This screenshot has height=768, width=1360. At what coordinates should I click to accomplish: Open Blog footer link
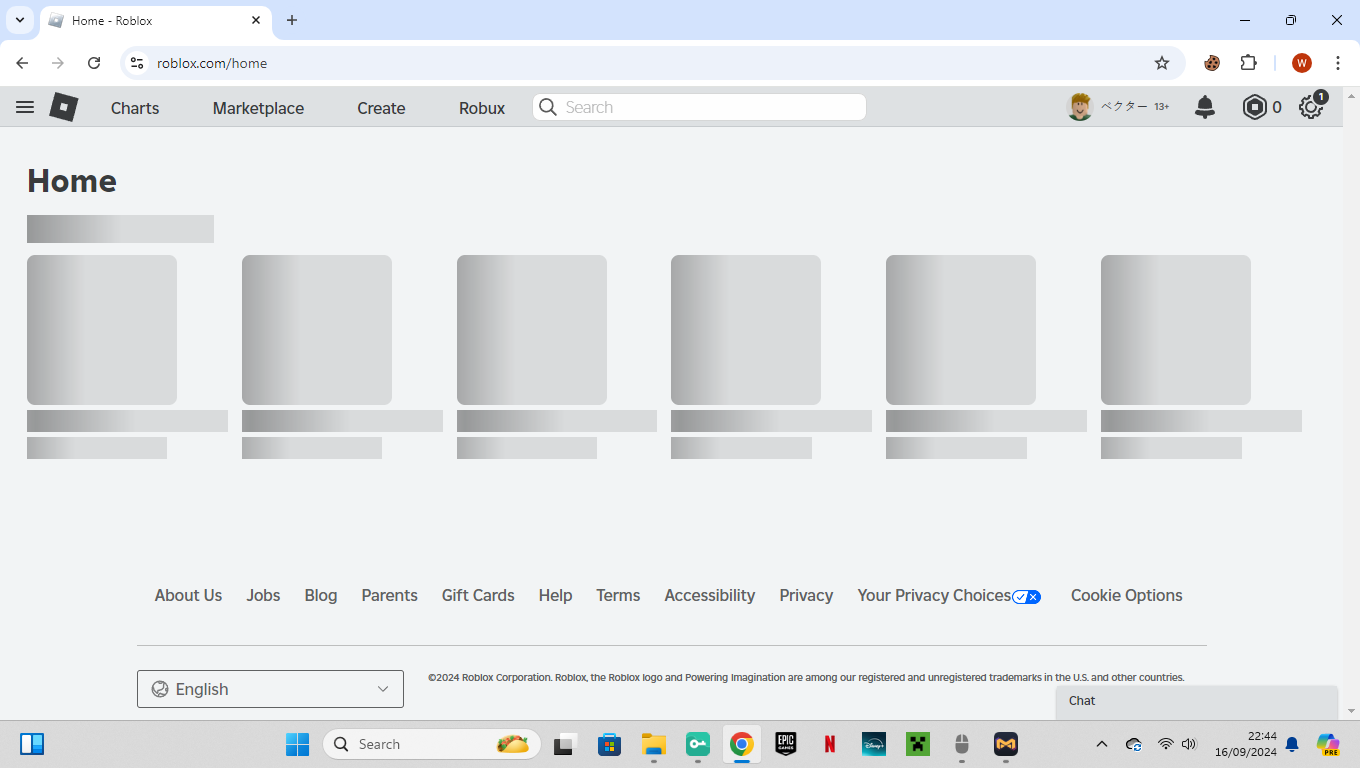pos(321,595)
